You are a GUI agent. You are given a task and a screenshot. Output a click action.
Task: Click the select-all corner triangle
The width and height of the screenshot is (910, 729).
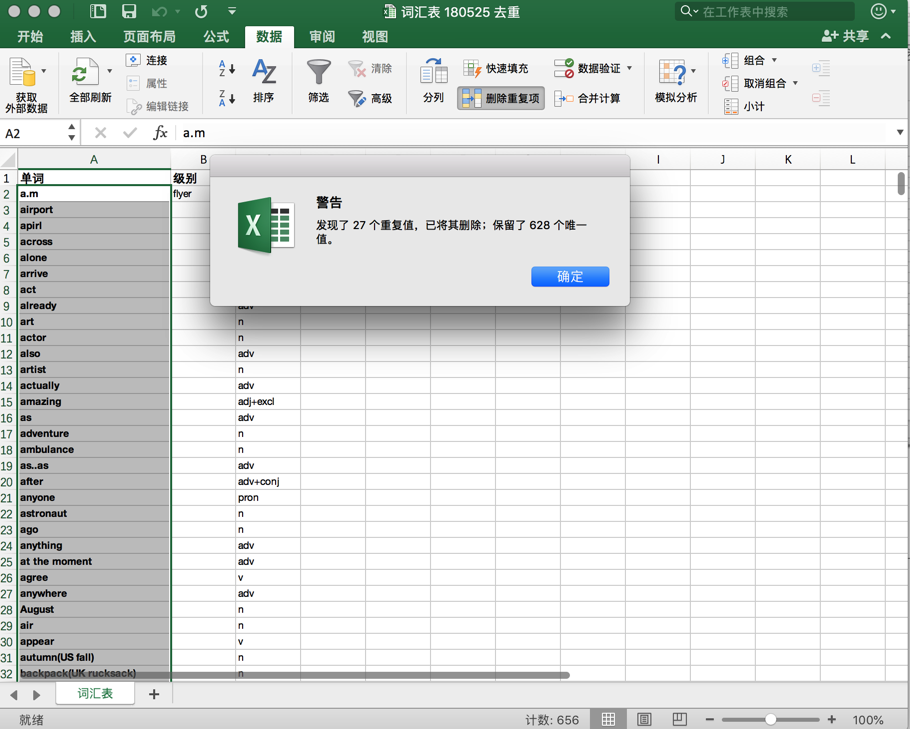[x=8, y=160]
